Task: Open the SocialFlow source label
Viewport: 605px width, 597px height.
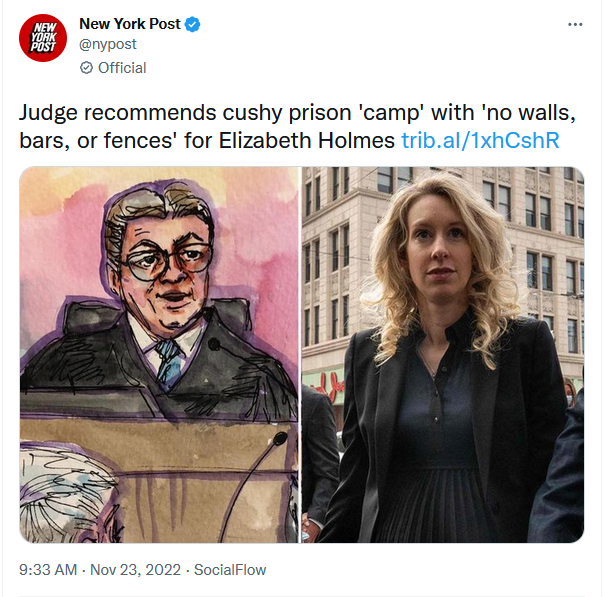Action: coord(230,570)
